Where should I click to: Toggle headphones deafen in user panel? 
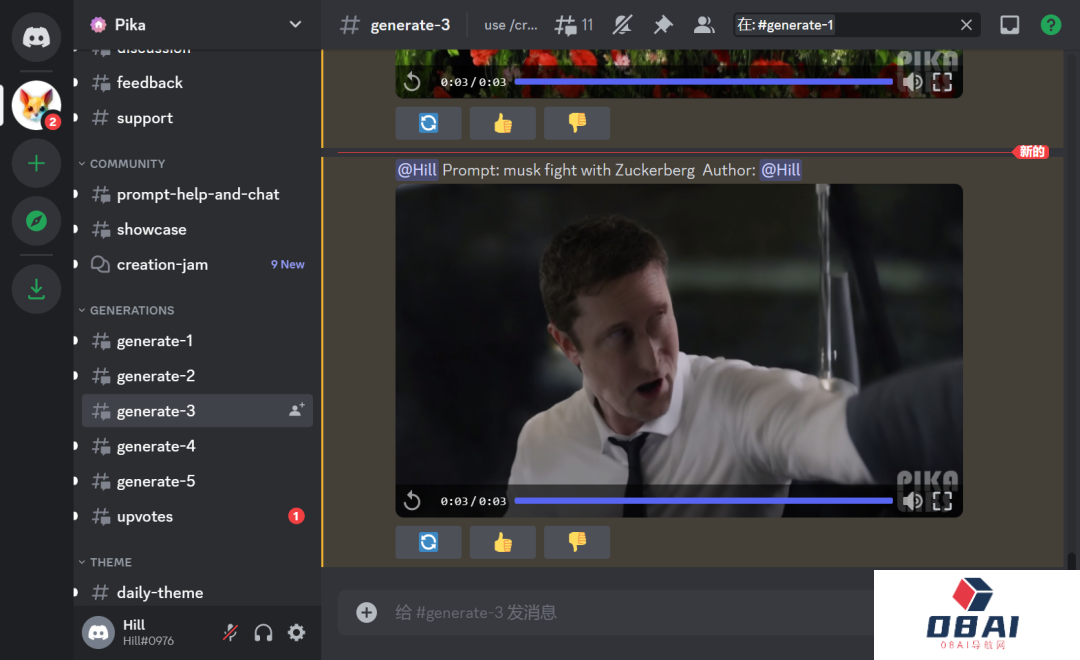[x=264, y=632]
